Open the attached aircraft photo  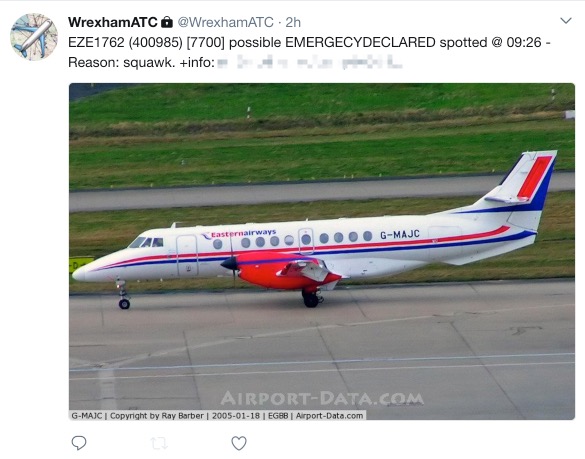(322, 251)
